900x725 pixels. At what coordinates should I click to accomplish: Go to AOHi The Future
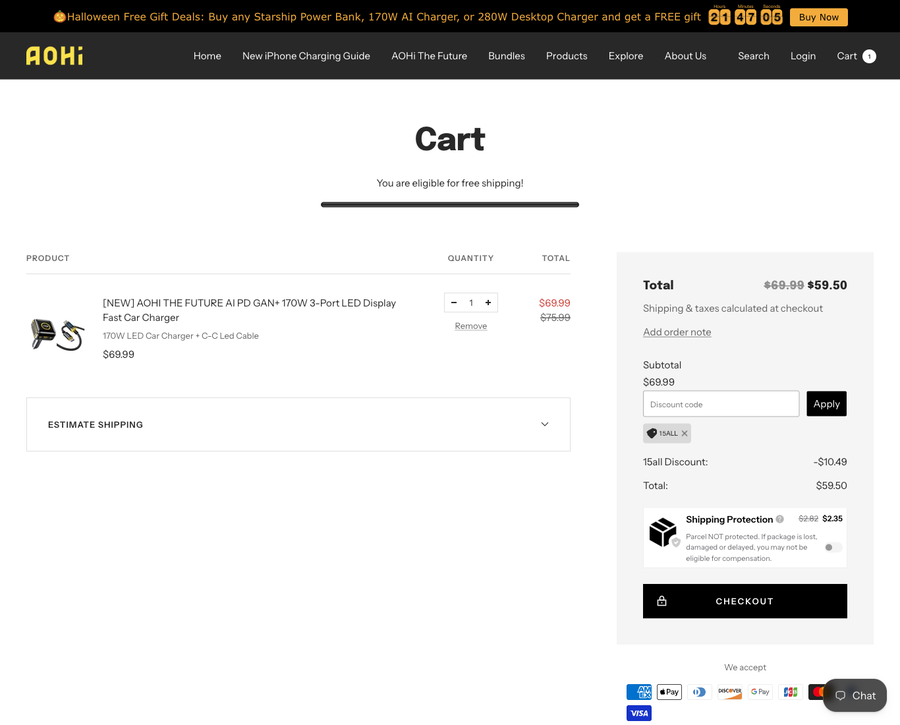coord(429,56)
